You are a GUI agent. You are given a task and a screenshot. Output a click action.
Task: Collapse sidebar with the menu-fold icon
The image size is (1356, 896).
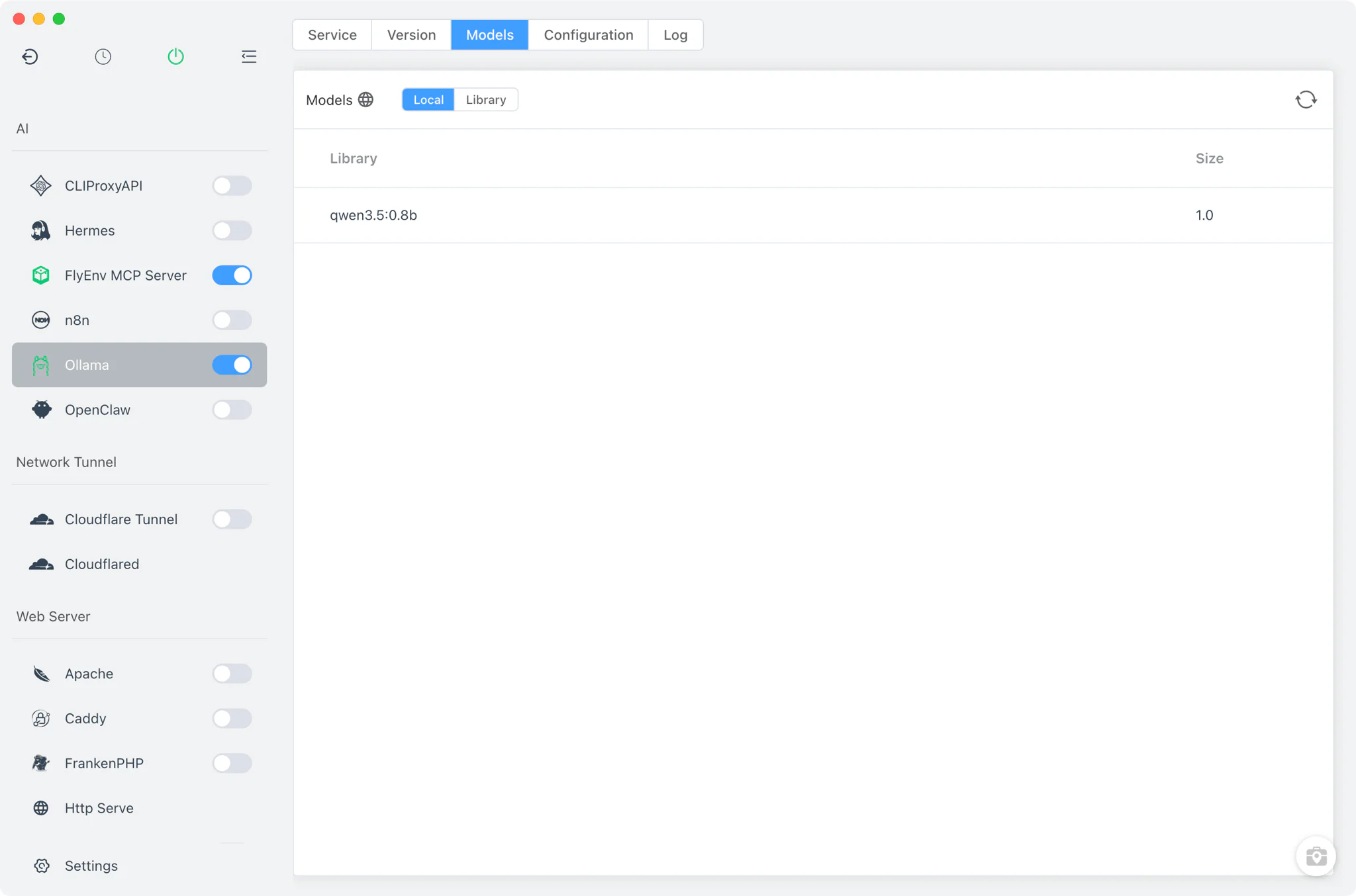tap(249, 57)
